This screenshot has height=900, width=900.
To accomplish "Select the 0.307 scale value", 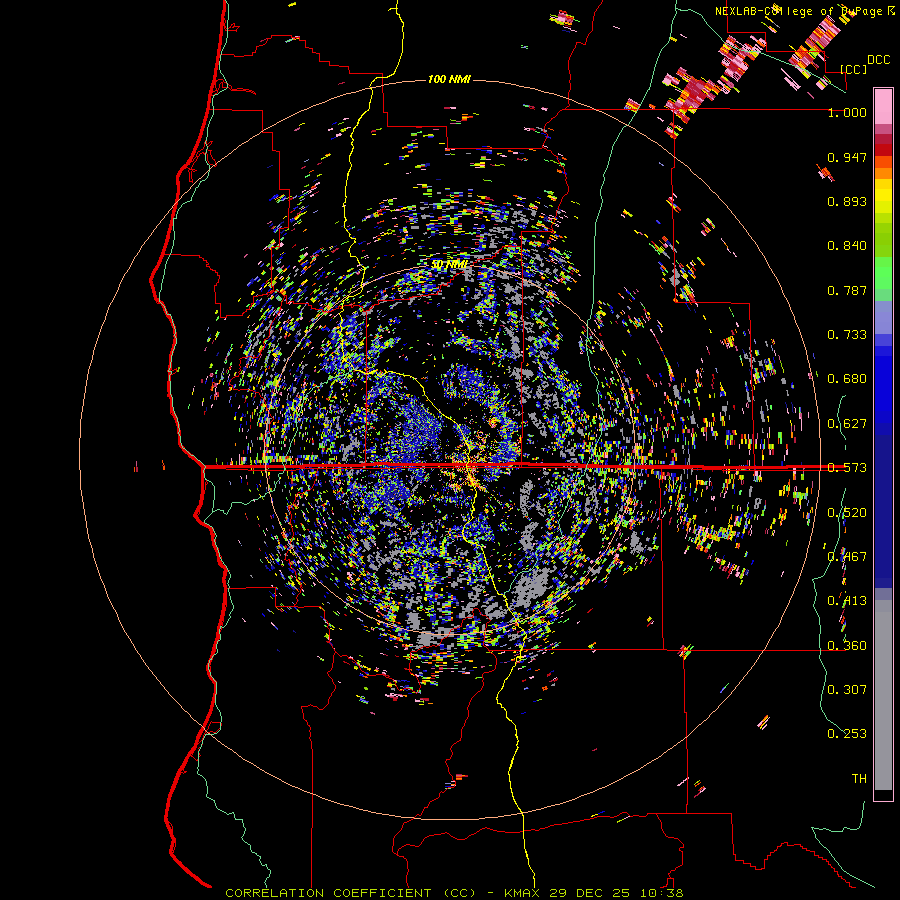I will click(x=847, y=690).
